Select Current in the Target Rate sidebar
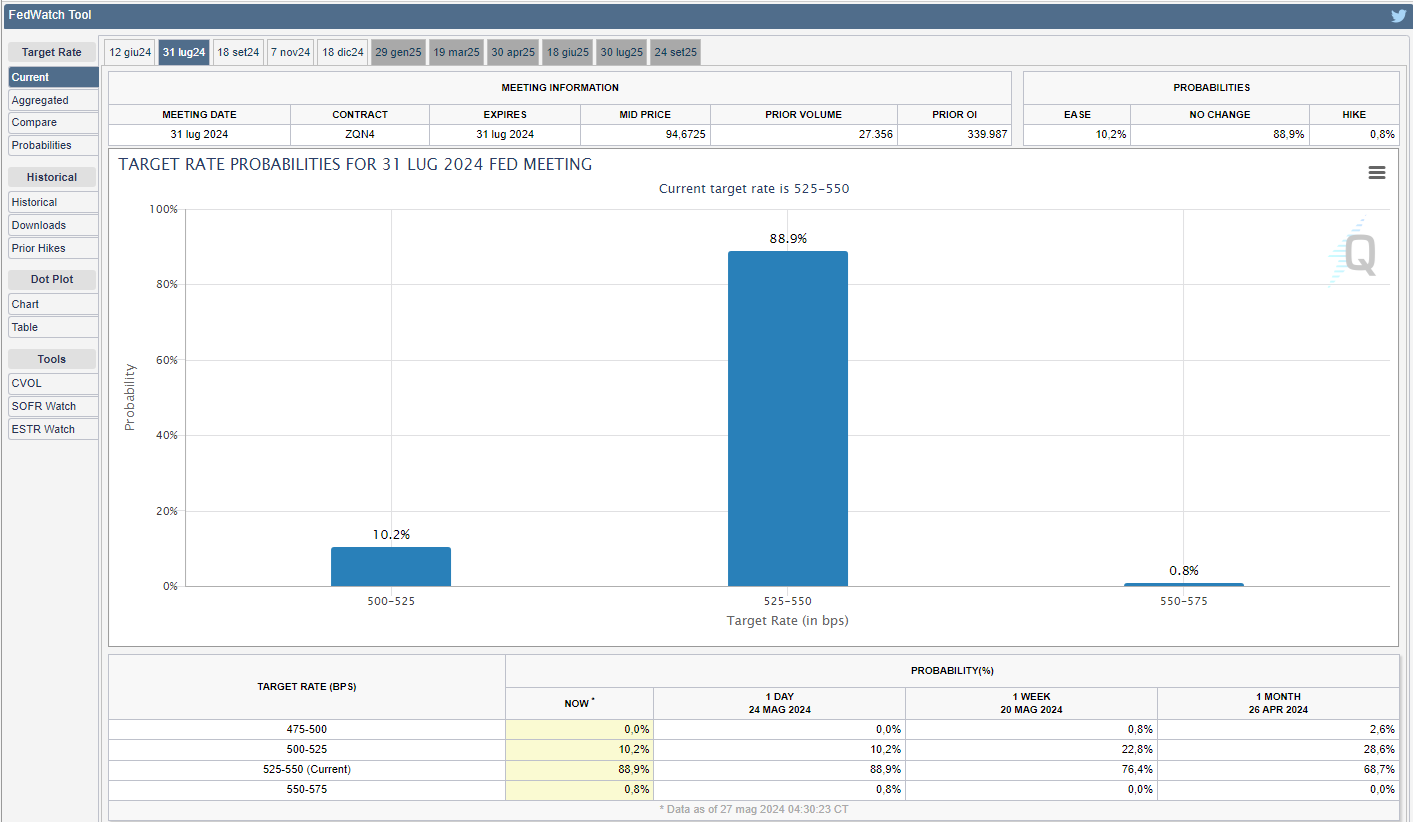1413x822 pixels. pyautogui.click(x=53, y=77)
